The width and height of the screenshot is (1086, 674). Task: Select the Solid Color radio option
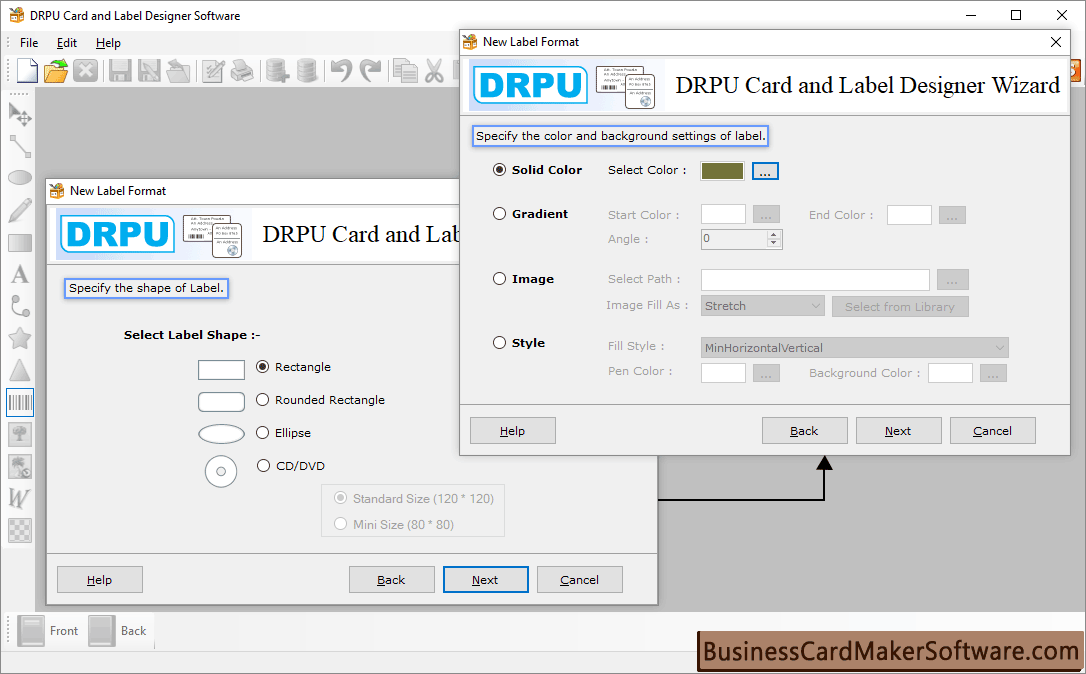[499, 170]
